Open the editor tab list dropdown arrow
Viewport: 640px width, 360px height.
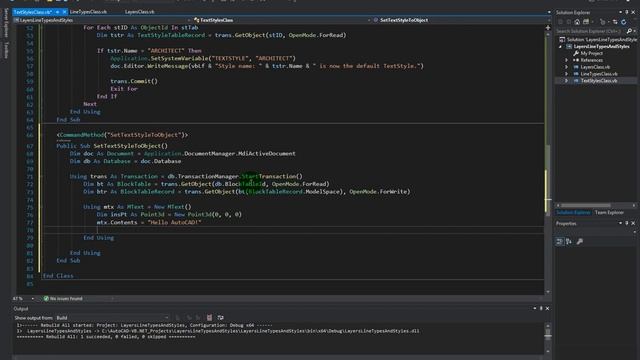pos(549,12)
